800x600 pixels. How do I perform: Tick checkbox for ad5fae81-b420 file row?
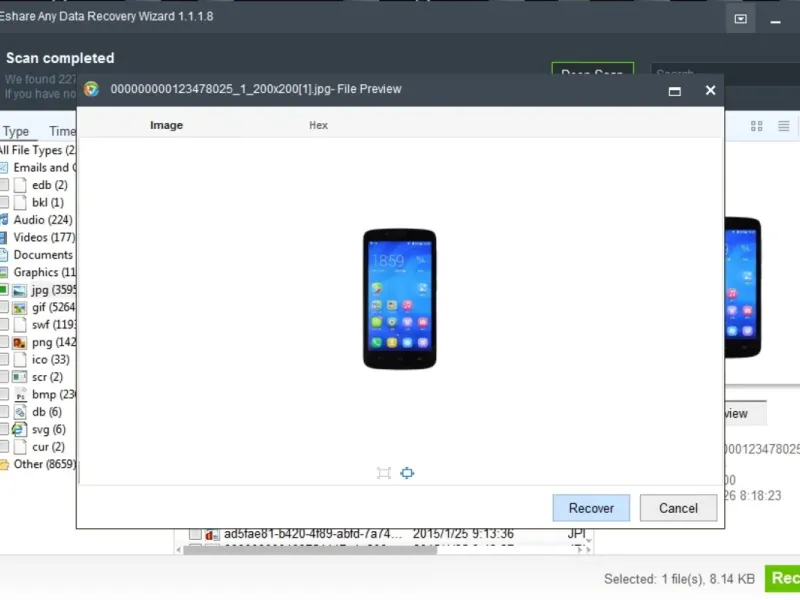tap(195, 534)
